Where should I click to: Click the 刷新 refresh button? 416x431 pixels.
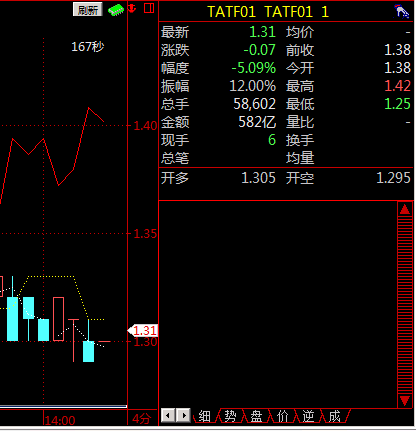coord(88,10)
